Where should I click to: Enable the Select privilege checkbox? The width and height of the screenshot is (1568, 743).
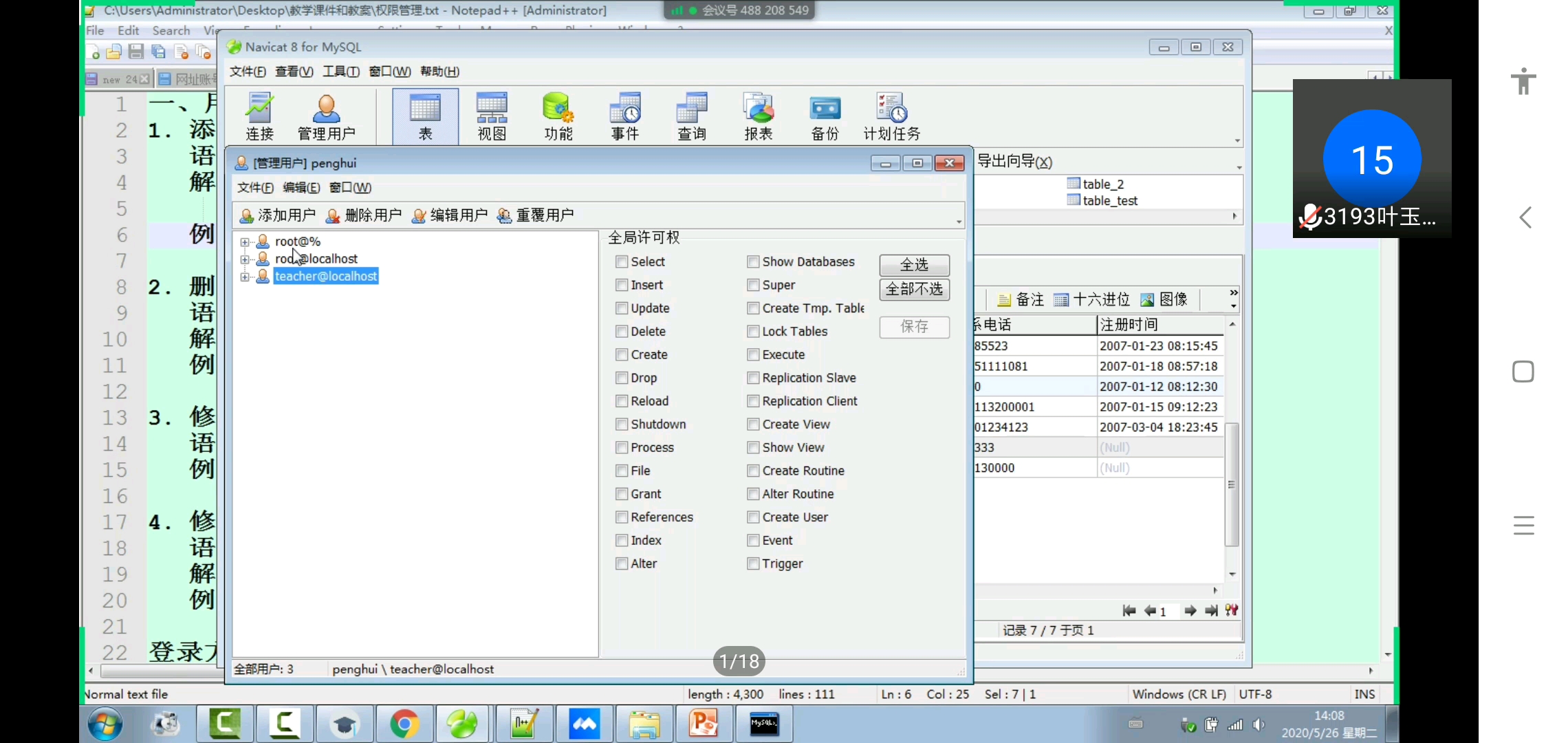pos(622,261)
